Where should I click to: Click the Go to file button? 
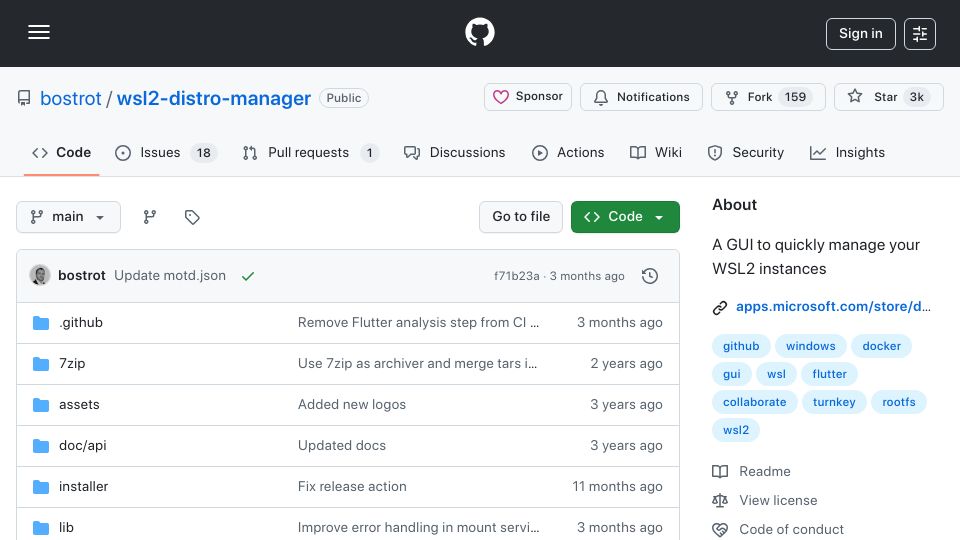point(521,217)
